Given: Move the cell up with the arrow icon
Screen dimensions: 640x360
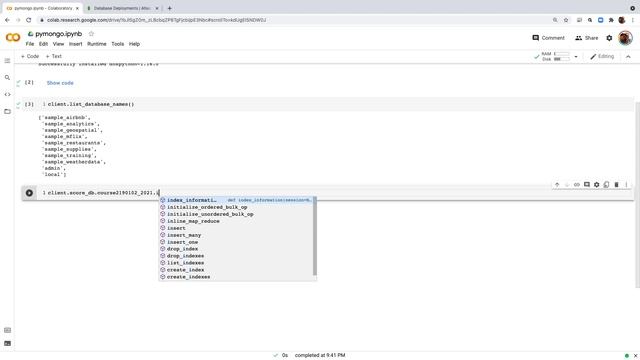Looking at the screenshot, I should 557,185.
